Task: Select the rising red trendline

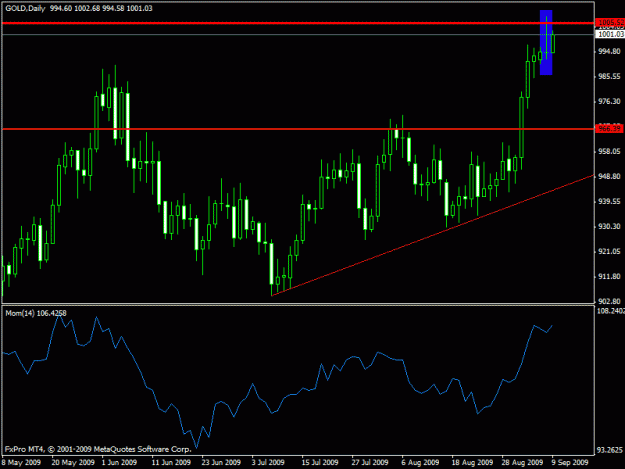Action: coord(432,235)
